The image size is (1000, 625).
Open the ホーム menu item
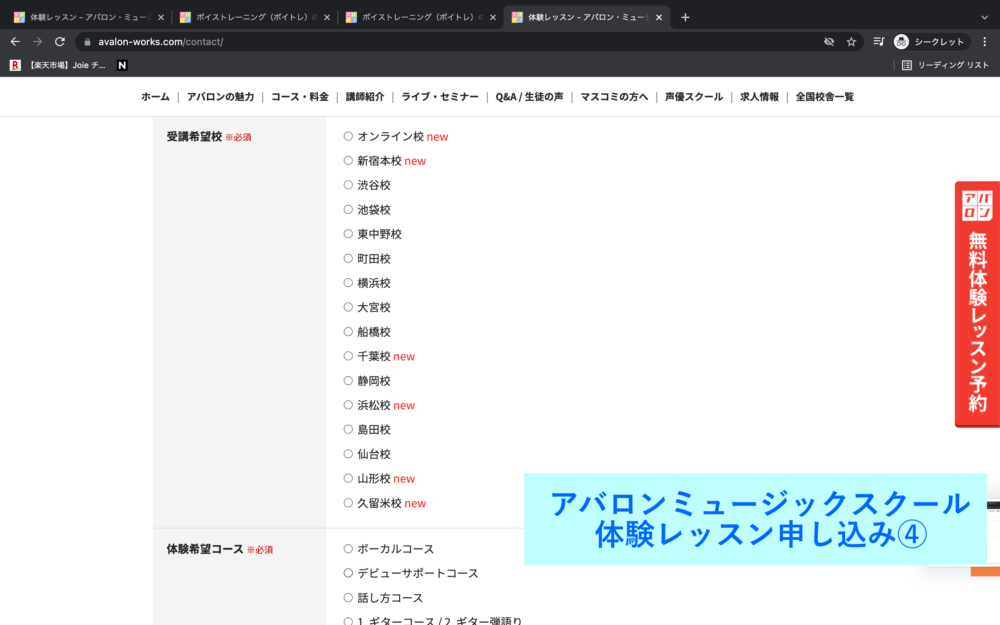155,97
